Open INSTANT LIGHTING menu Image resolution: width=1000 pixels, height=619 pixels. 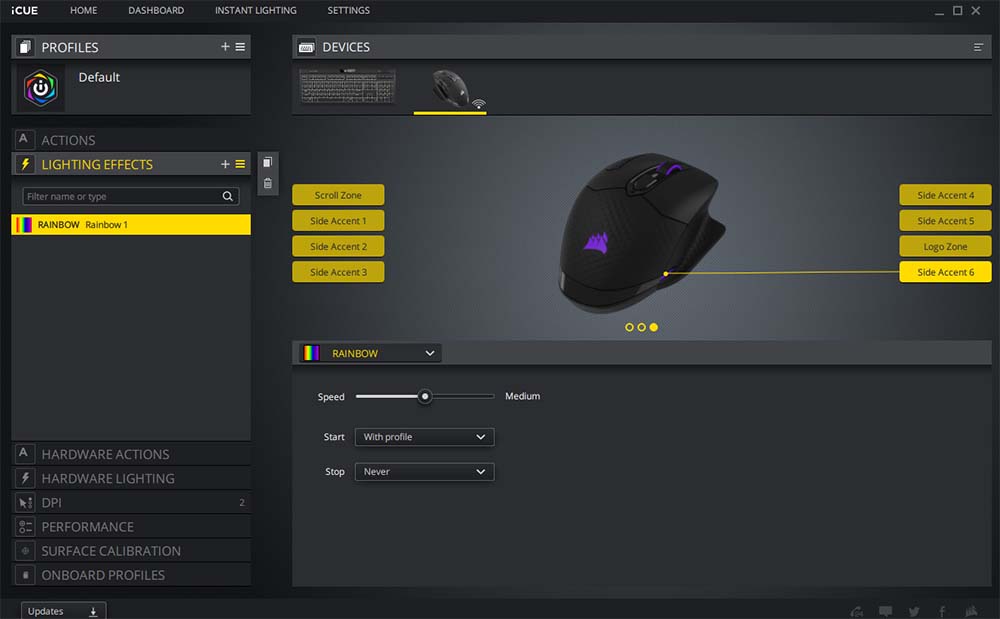point(255,10)
